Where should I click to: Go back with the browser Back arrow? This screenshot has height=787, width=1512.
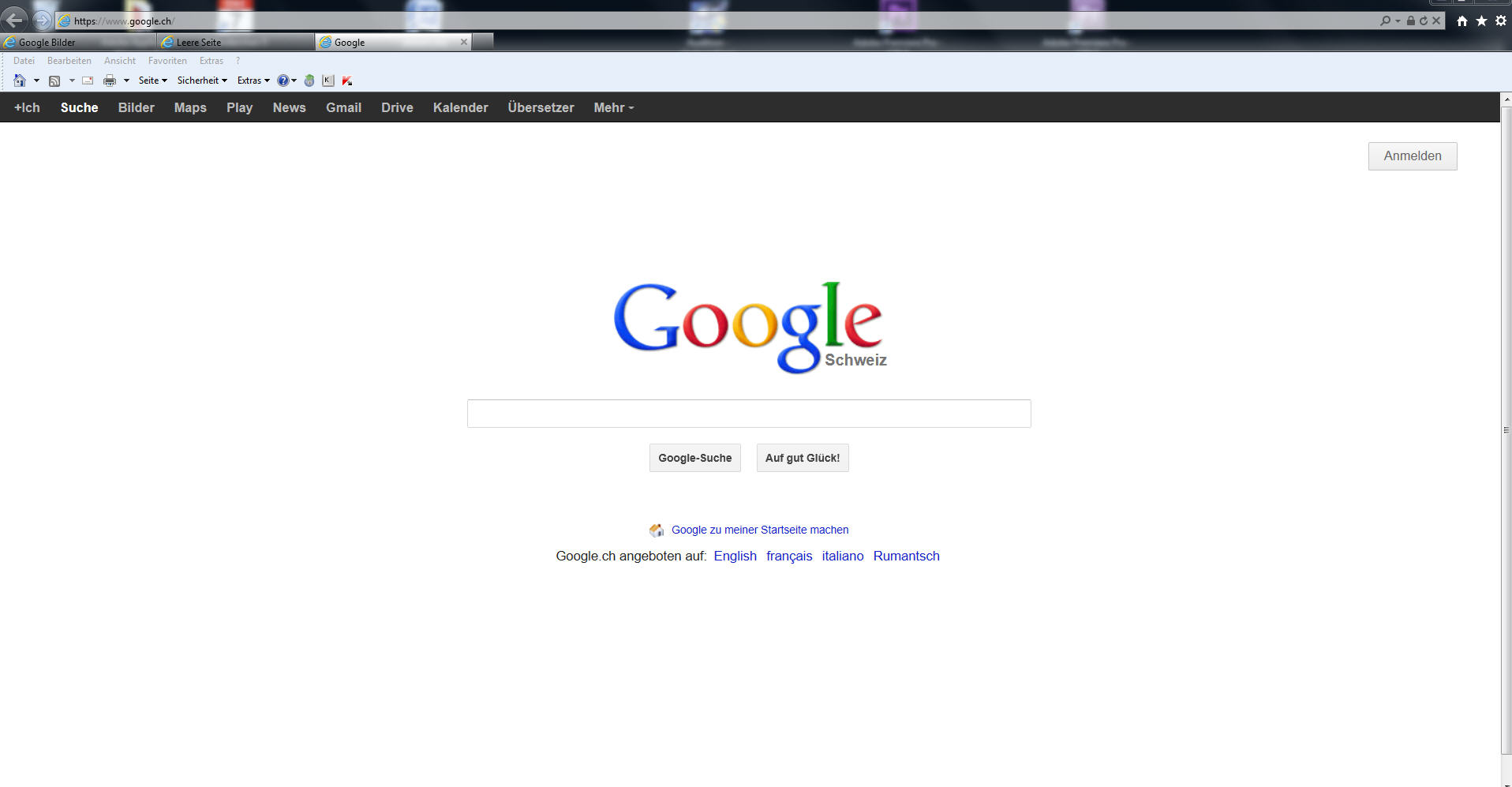[14, 20]
